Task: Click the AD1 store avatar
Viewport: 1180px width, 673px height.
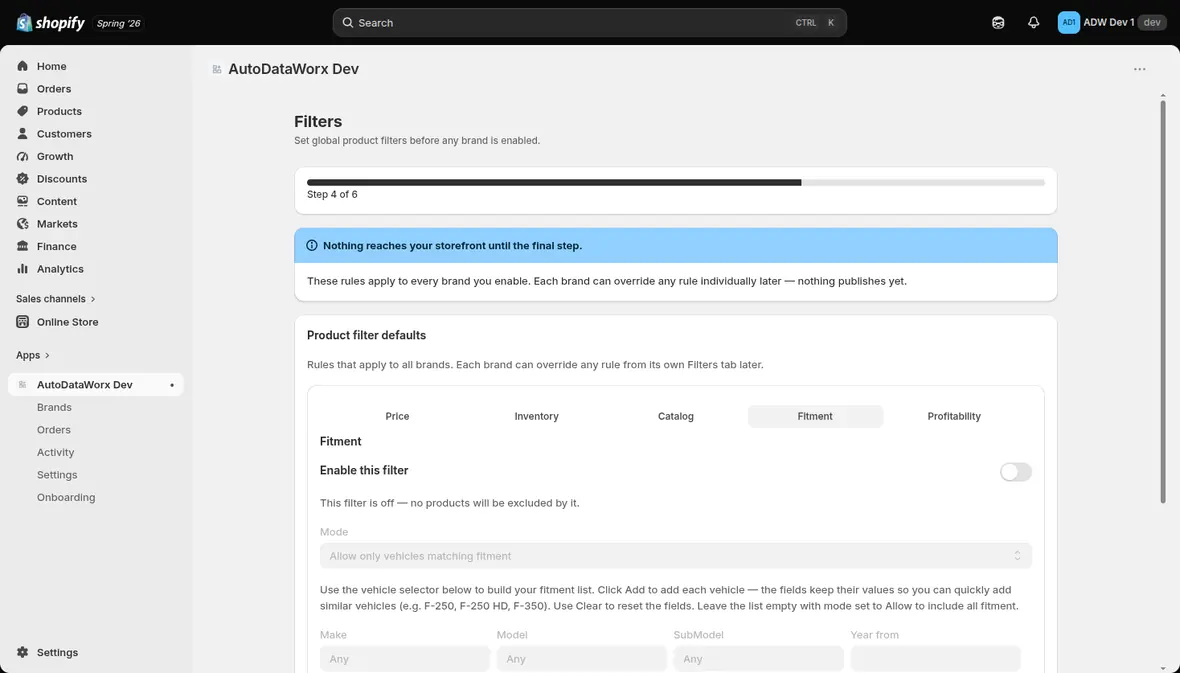Action: [x=1069, y=23]
